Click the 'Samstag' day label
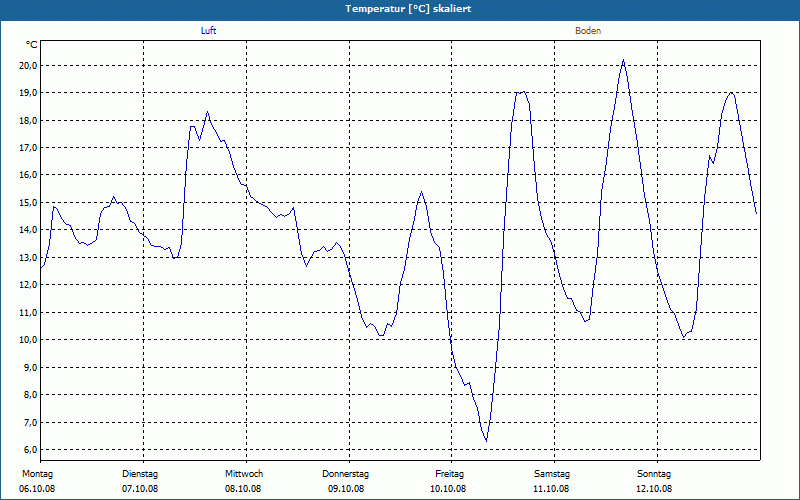 coord(552,474)
